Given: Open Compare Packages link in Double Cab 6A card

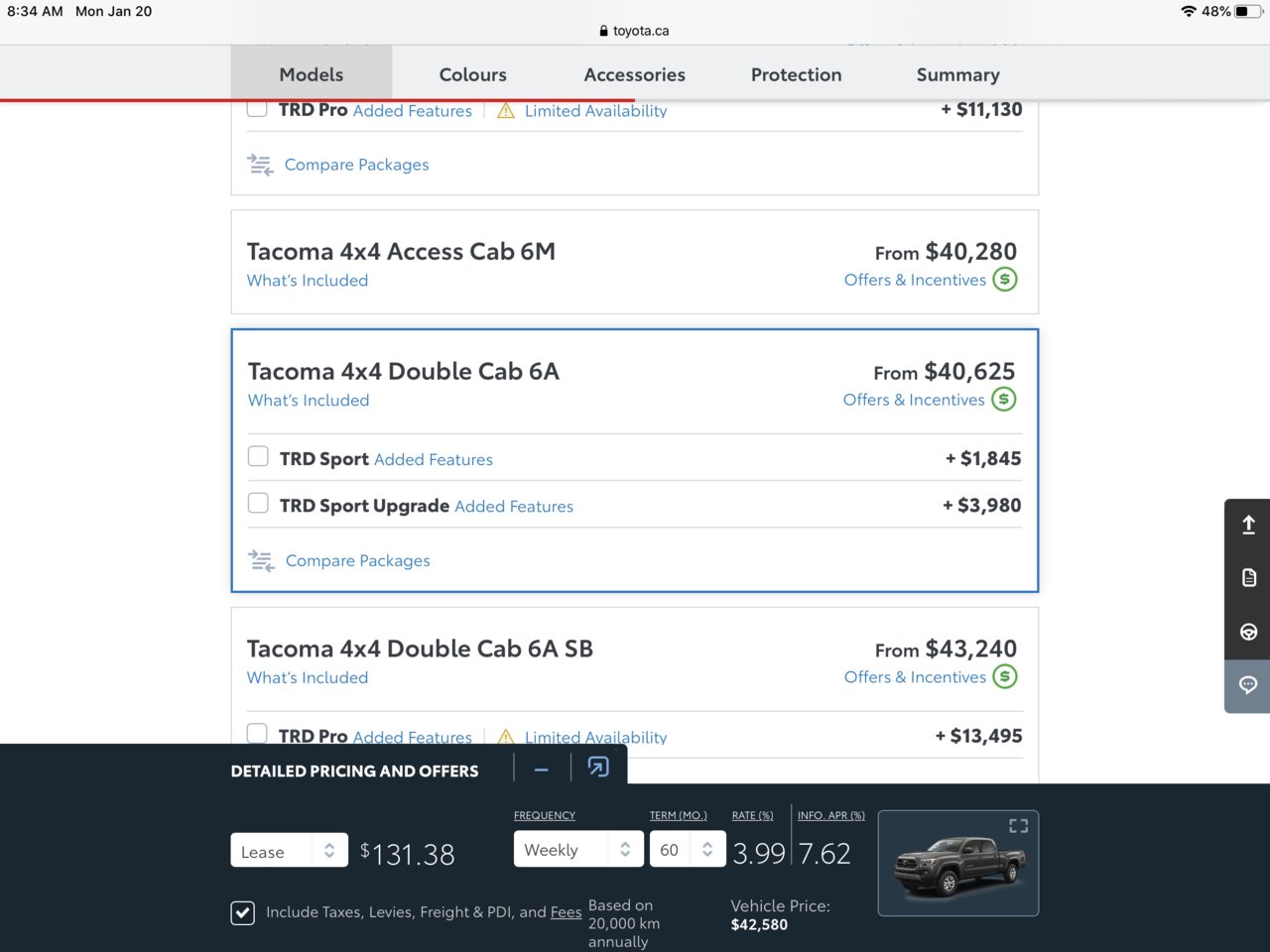Looking at the screenshot, I should [358, 560].
